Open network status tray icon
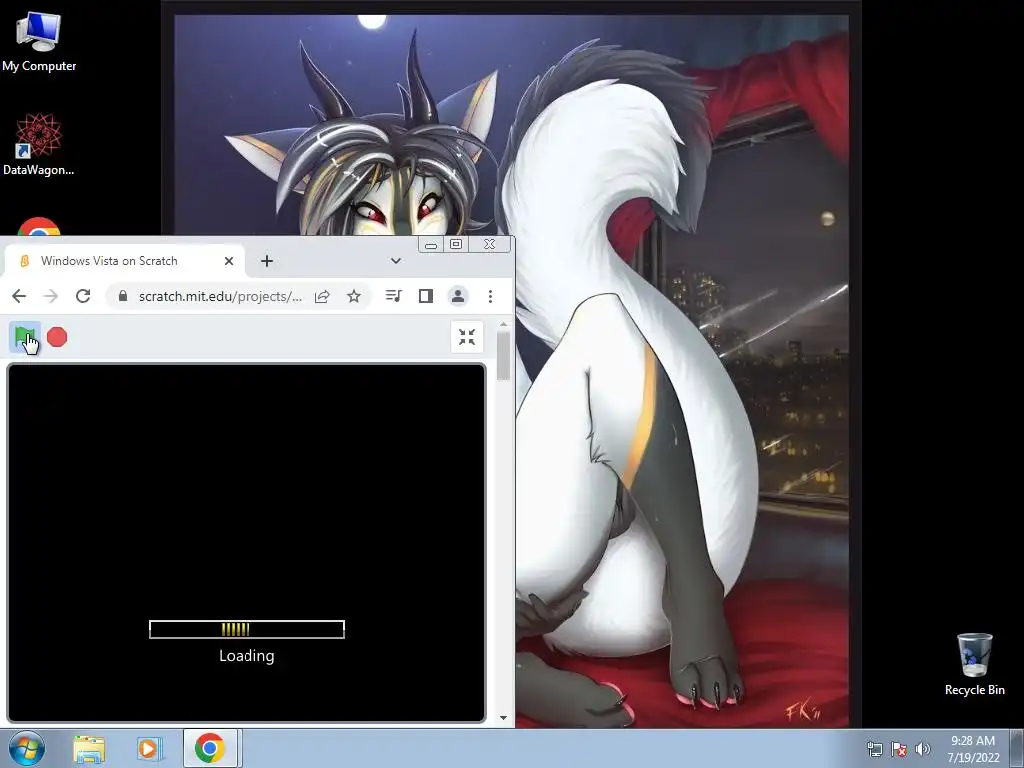This screenshot has height=768, width=1024. 874,749
